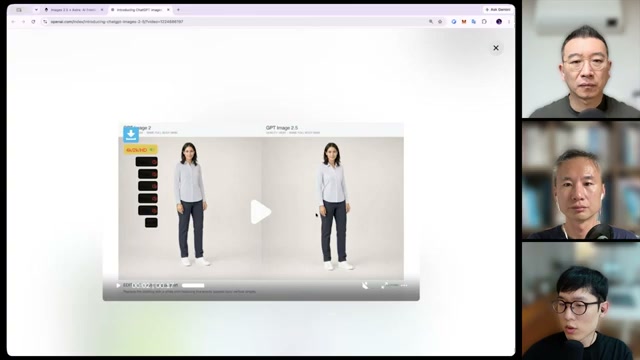Open the yellow 4k/2k/HD quality badge
This screenshot has height=360, width=640.
pyautogui.click(x=140, y=150)
